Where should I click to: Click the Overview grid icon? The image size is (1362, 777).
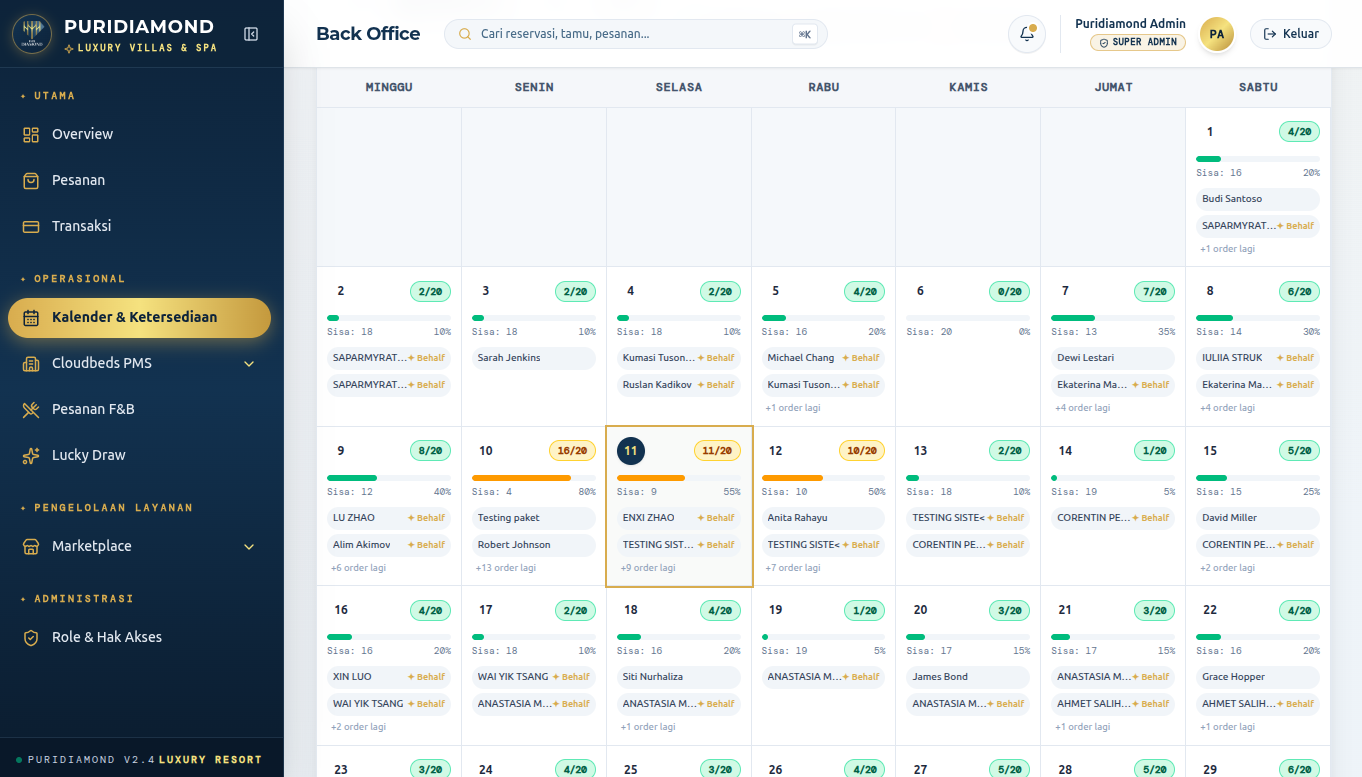point(31,134)
